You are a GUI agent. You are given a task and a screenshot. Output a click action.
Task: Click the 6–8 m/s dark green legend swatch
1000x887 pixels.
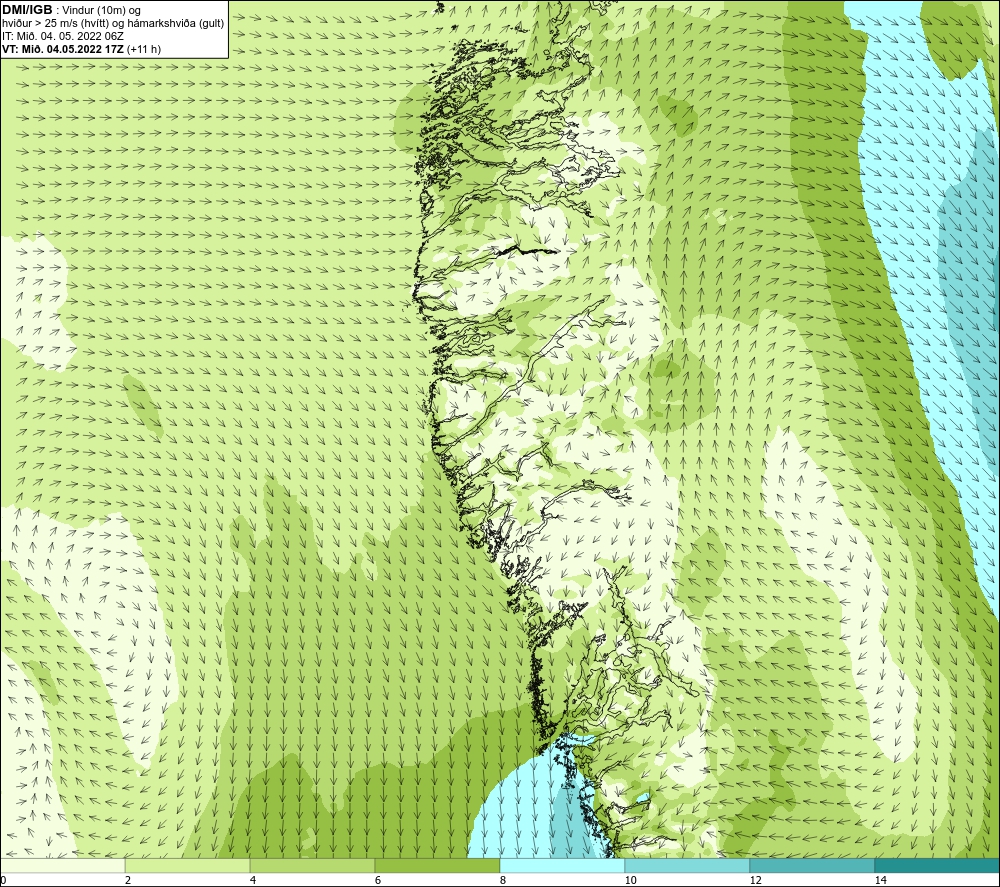pos(438,865)
